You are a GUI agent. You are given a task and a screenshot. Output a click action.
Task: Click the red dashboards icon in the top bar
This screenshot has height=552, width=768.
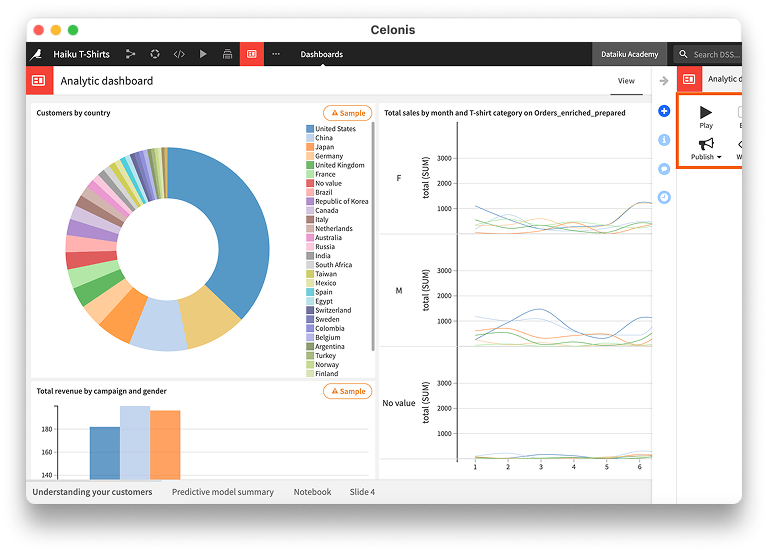tap(252, 54)
